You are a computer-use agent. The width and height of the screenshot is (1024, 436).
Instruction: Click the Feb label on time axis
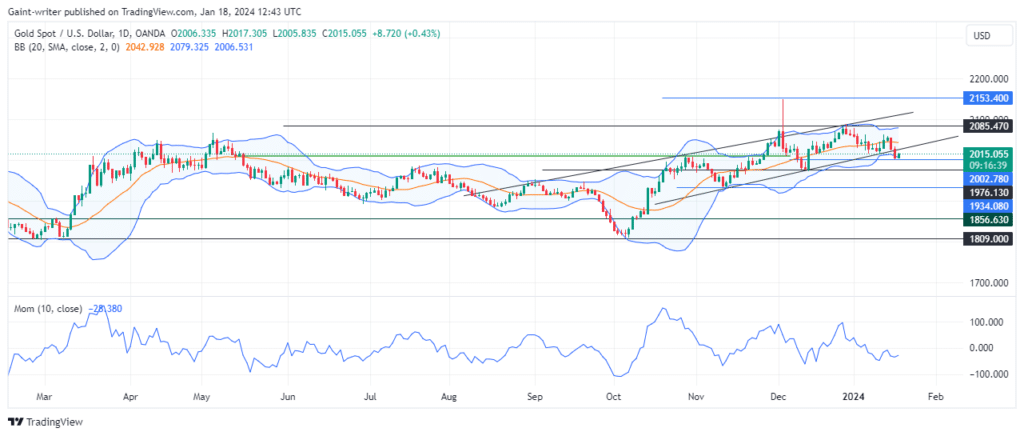(x=936, y=396)
